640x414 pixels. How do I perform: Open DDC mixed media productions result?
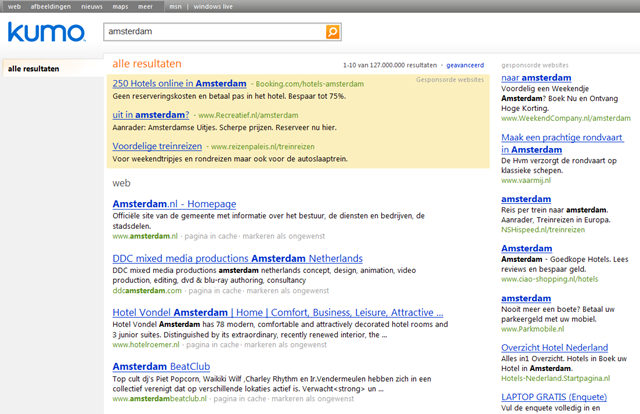point(238,258)
